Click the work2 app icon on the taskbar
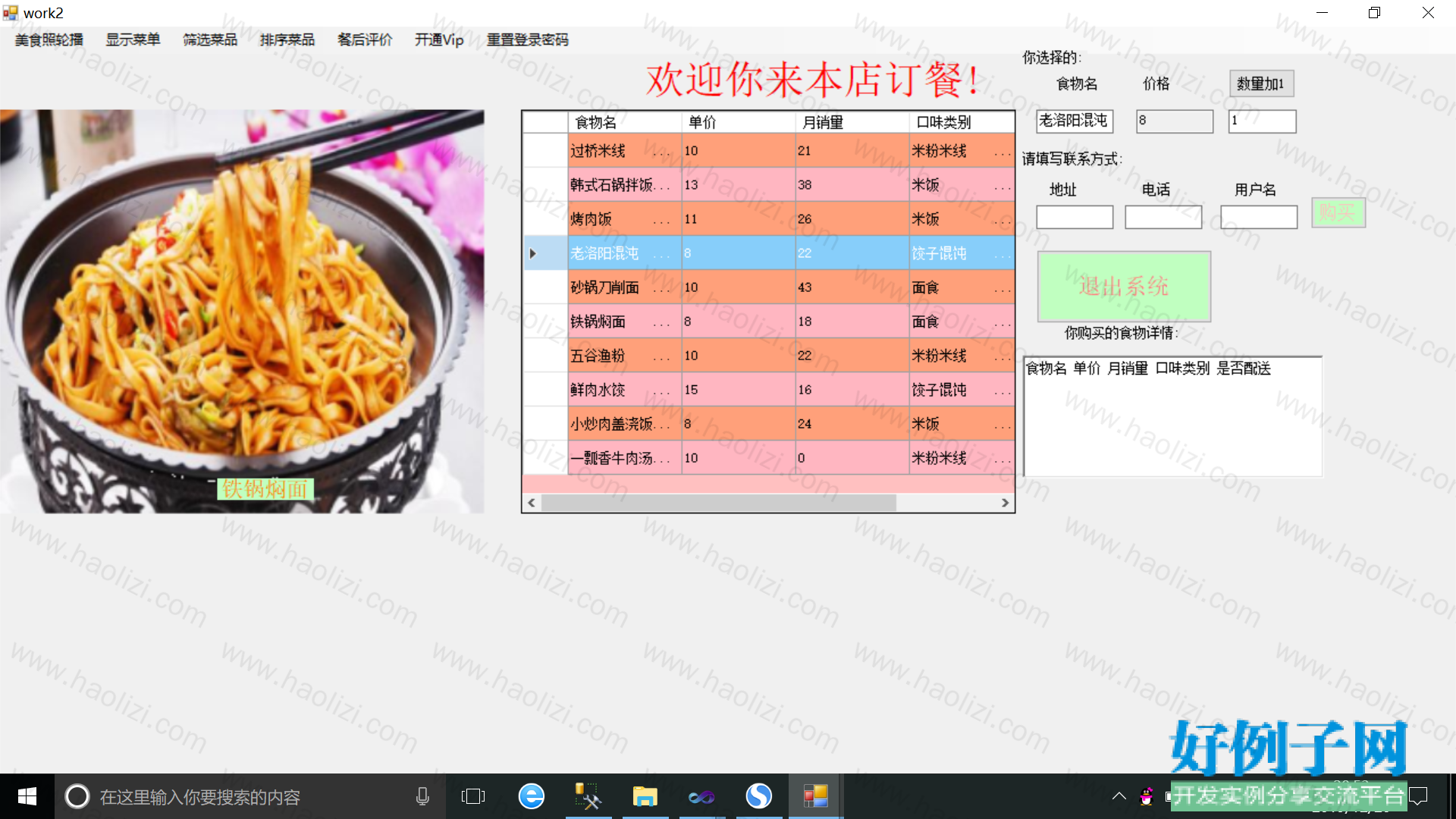The width and height of the screenshot is (1456, 819). [x=815, y=796]
